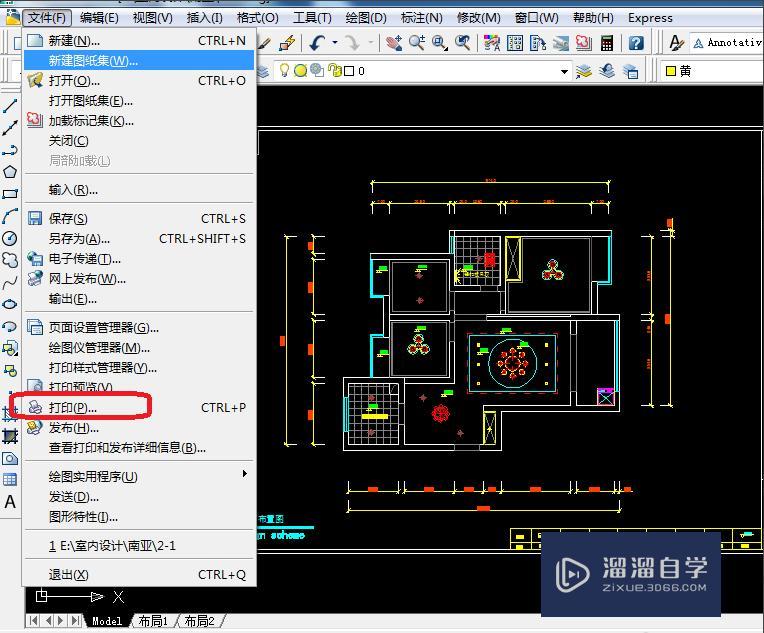Select the Circle tool

[10, 238]
